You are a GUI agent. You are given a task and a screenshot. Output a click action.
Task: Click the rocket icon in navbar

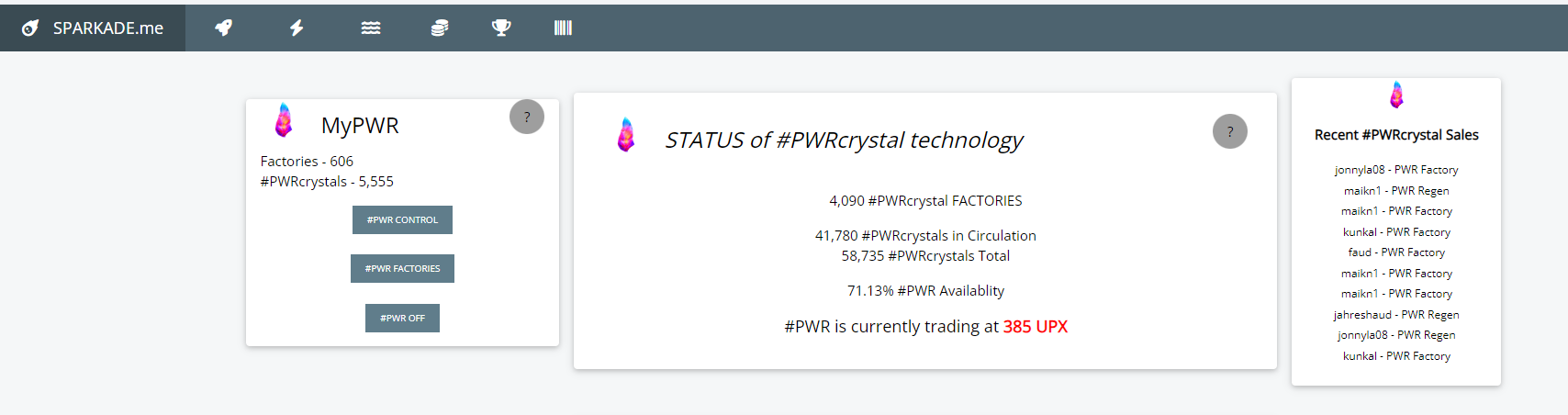pyautogui.click(x=223, y=28)
